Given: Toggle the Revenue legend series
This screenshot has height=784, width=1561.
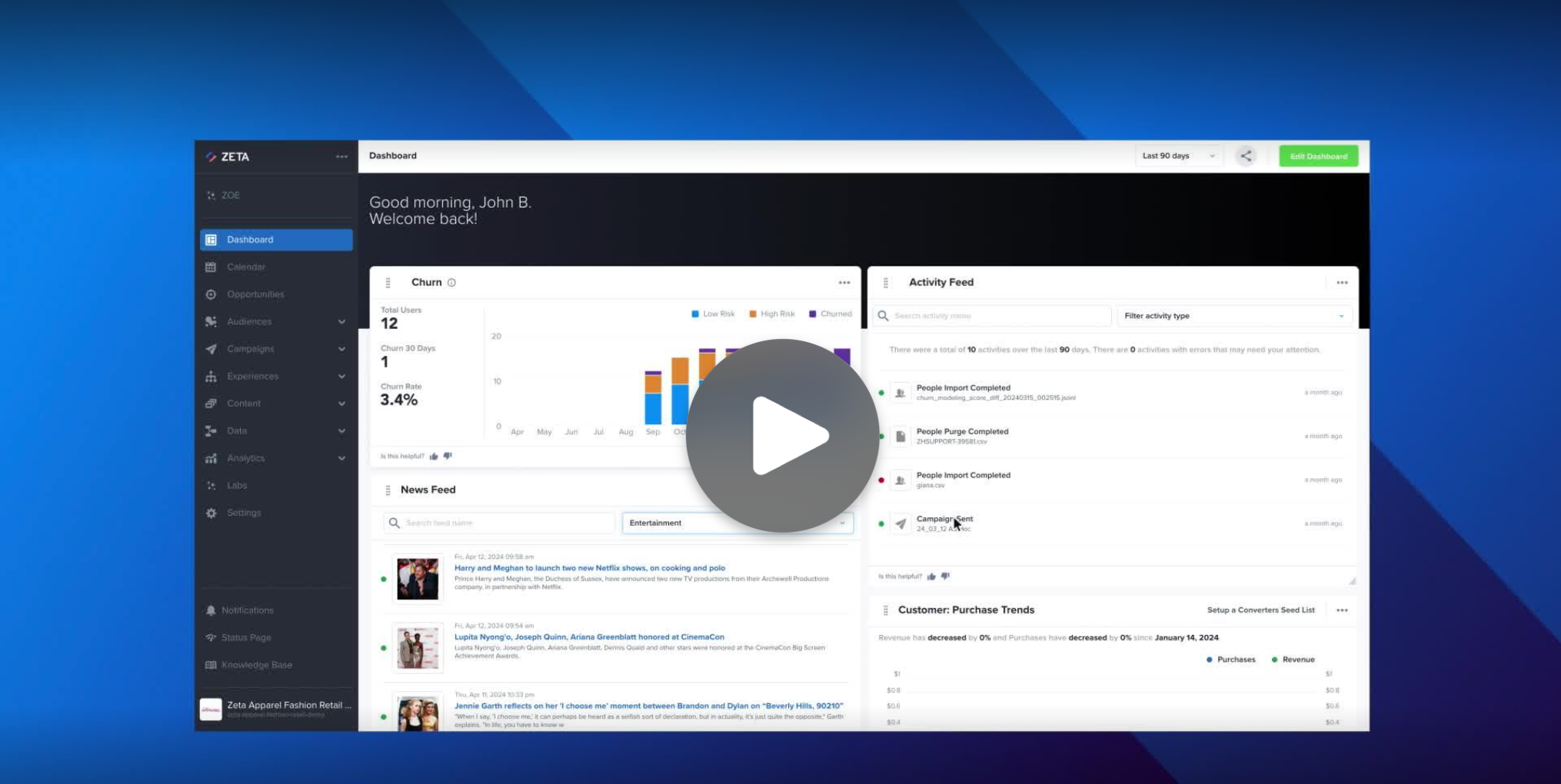Looking at the screenshot, I should (x=1293, y=659).
